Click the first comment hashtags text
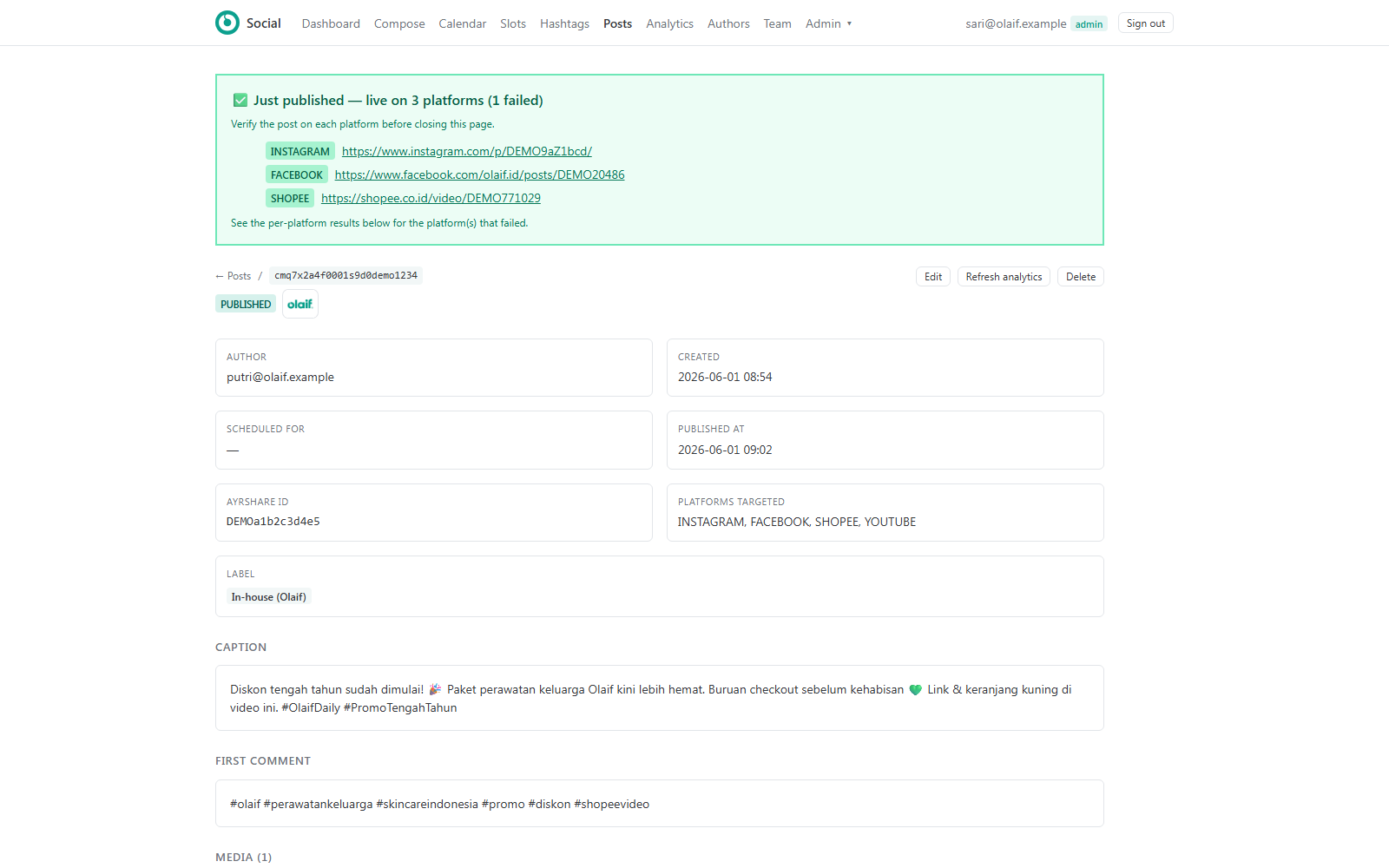Viewport: 1389px width, 868px height. coord(439,804)
